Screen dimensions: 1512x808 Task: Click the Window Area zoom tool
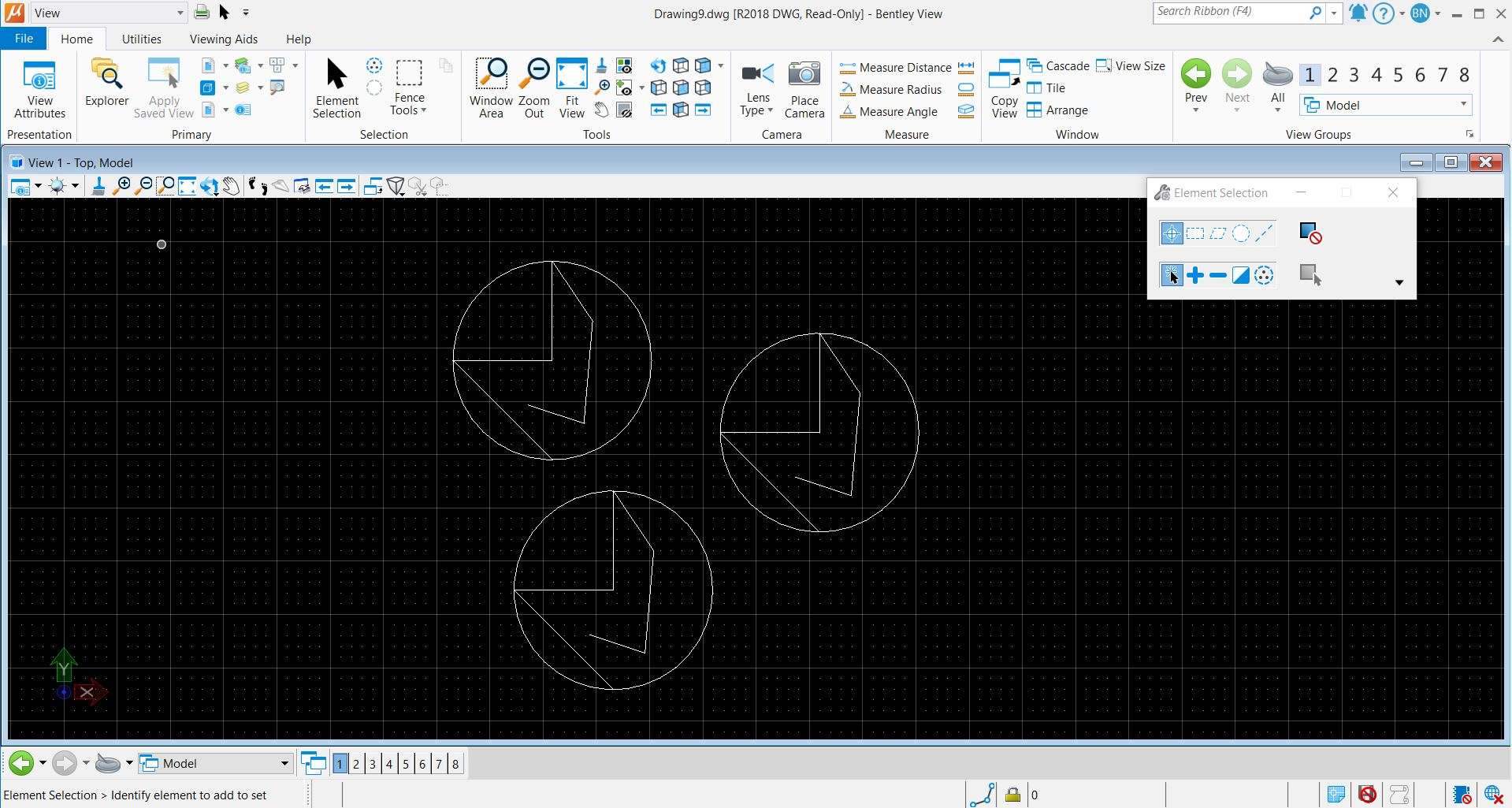[491, 89]
